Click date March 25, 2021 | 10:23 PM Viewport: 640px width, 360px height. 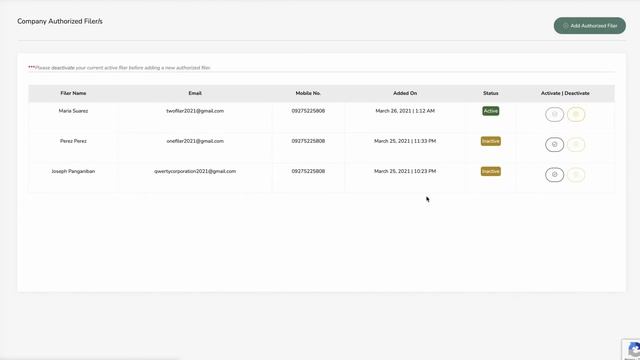point(405,171)
